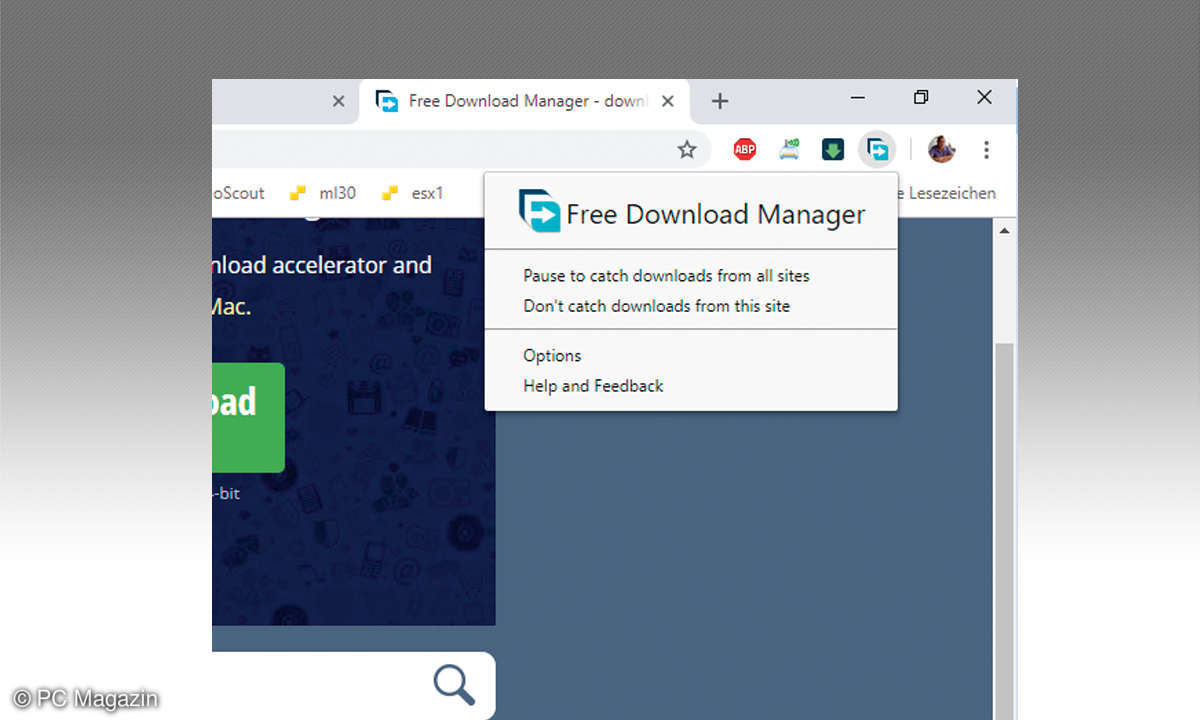
Task: Open Options in the extension popup
Action: tap(552, 355)
